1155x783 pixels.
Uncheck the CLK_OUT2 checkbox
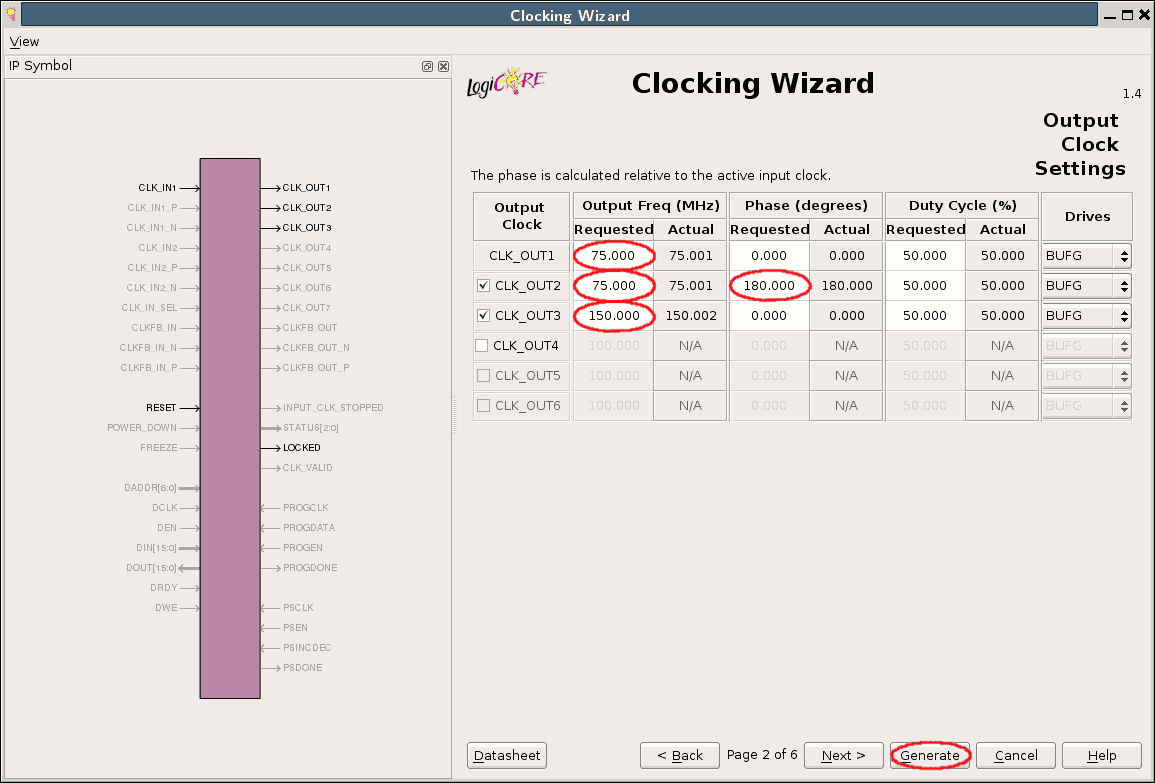pyautogui.click(x=484, y=286)
